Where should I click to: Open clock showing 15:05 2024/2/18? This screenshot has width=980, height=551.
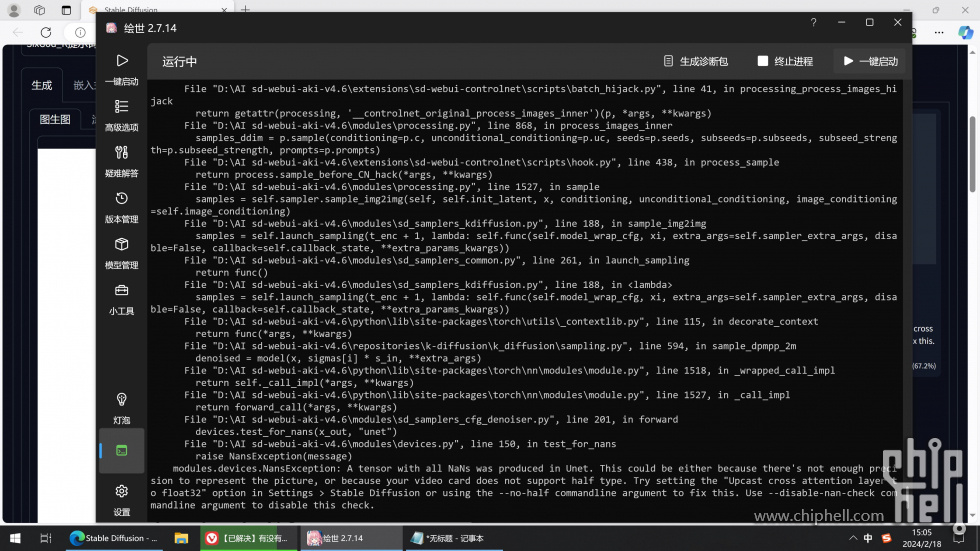[922, 538]
